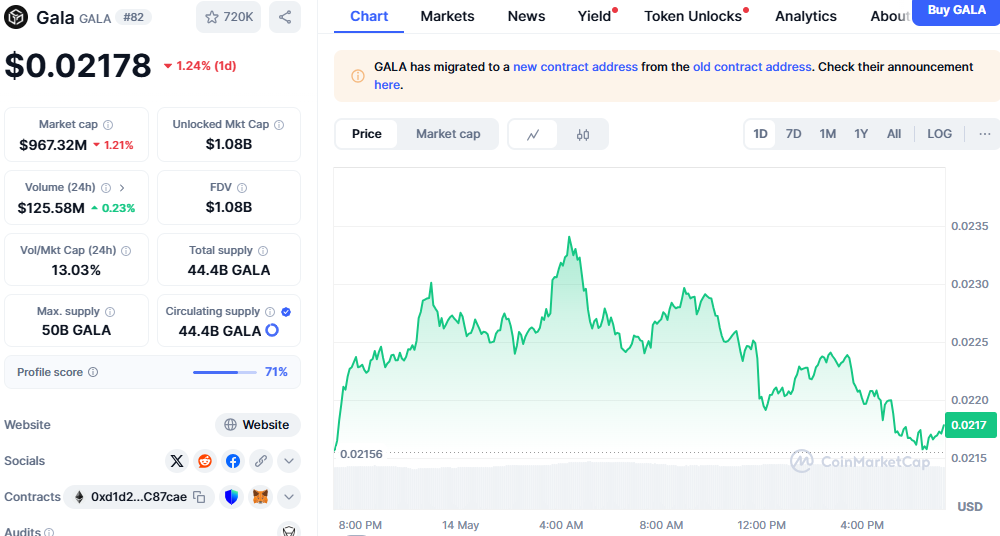Click verified badge next to Circulating supply
The height and width of the screenshot is (536, 1000).
pos(286,311)
